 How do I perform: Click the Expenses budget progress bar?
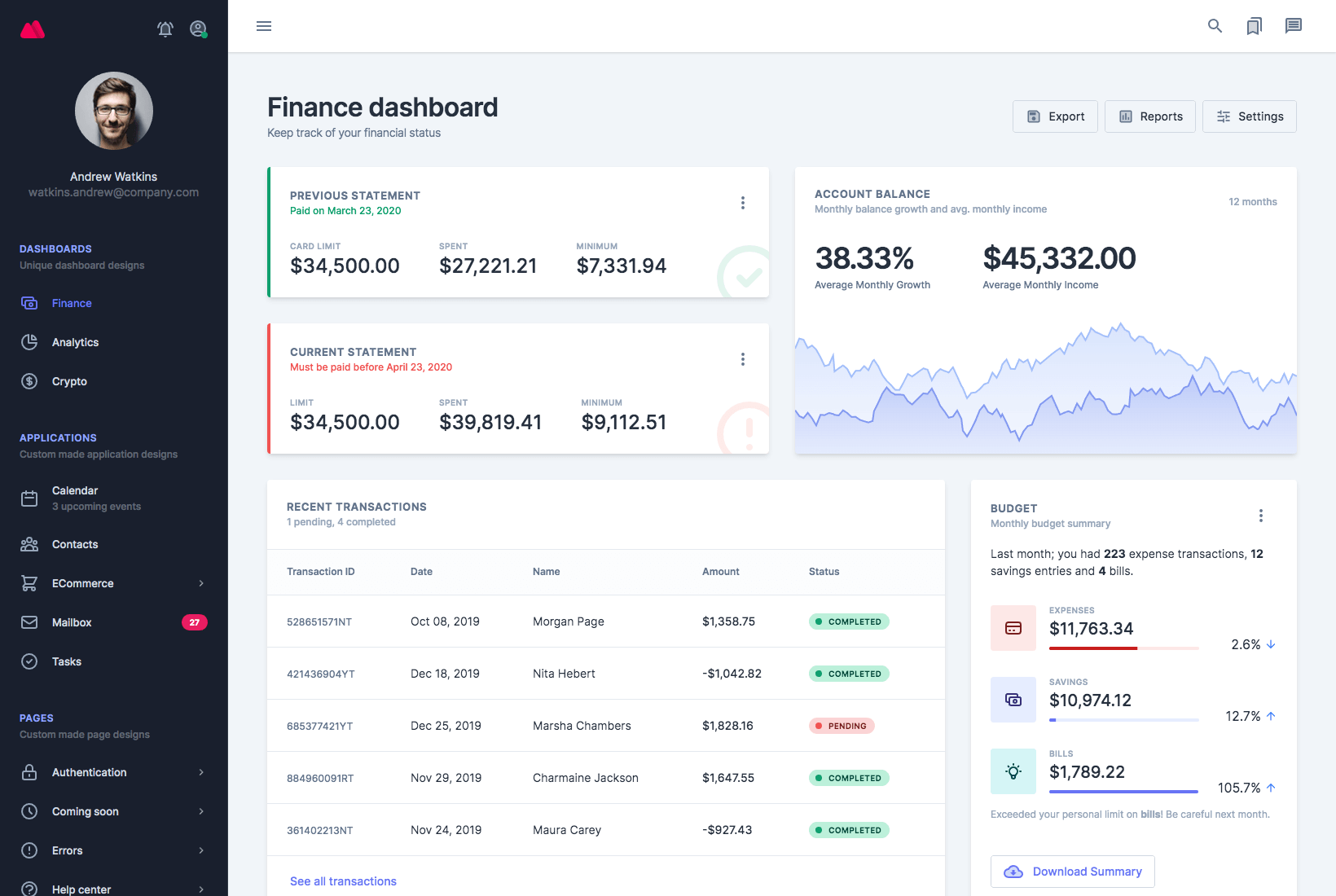tap(1123, 648)
